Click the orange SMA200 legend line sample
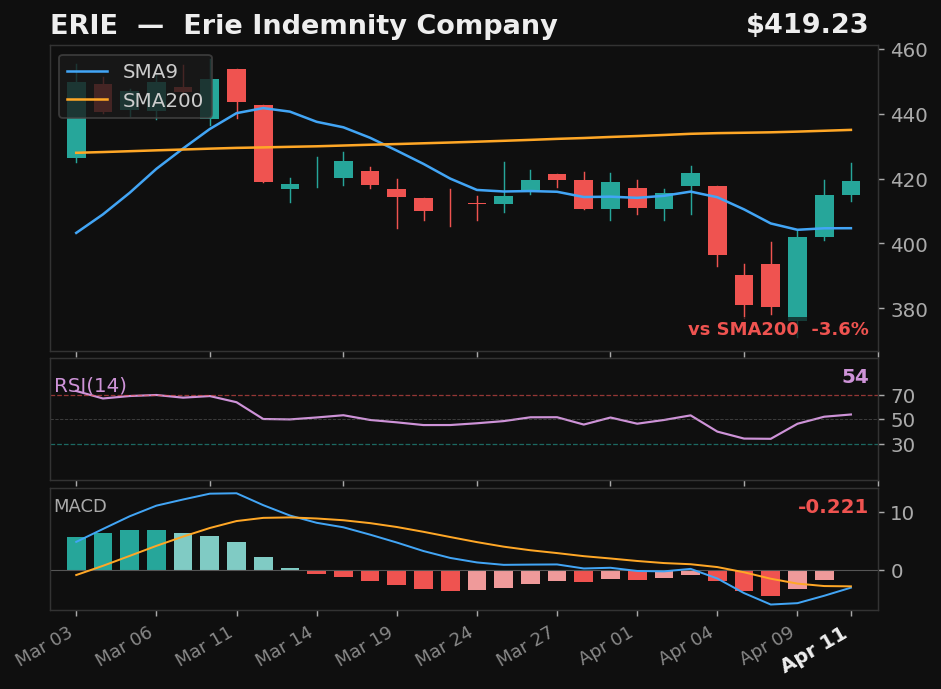 pyautogui.click(x=88, y=100)
